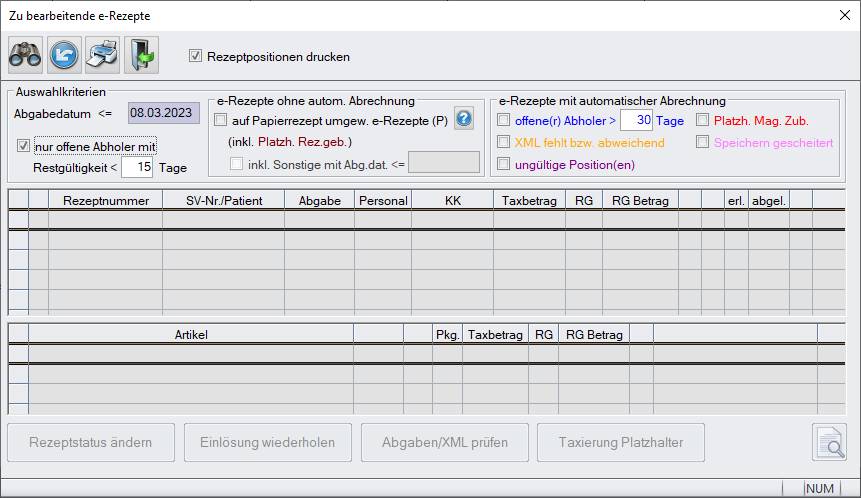Click the document preview magnifier icon
This screenshot has width=861, height=498.
click(829, 443)
